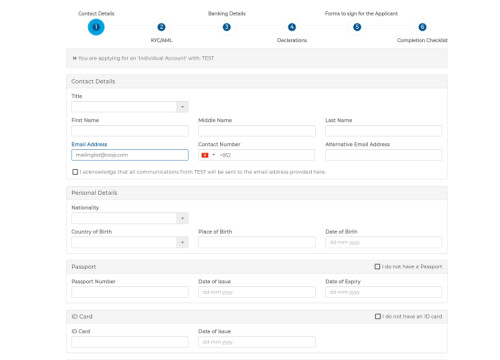This screenshot has width=500, height=360.
Task: Check 'I do not have an ID card'
Action: [x=378, y=316]
